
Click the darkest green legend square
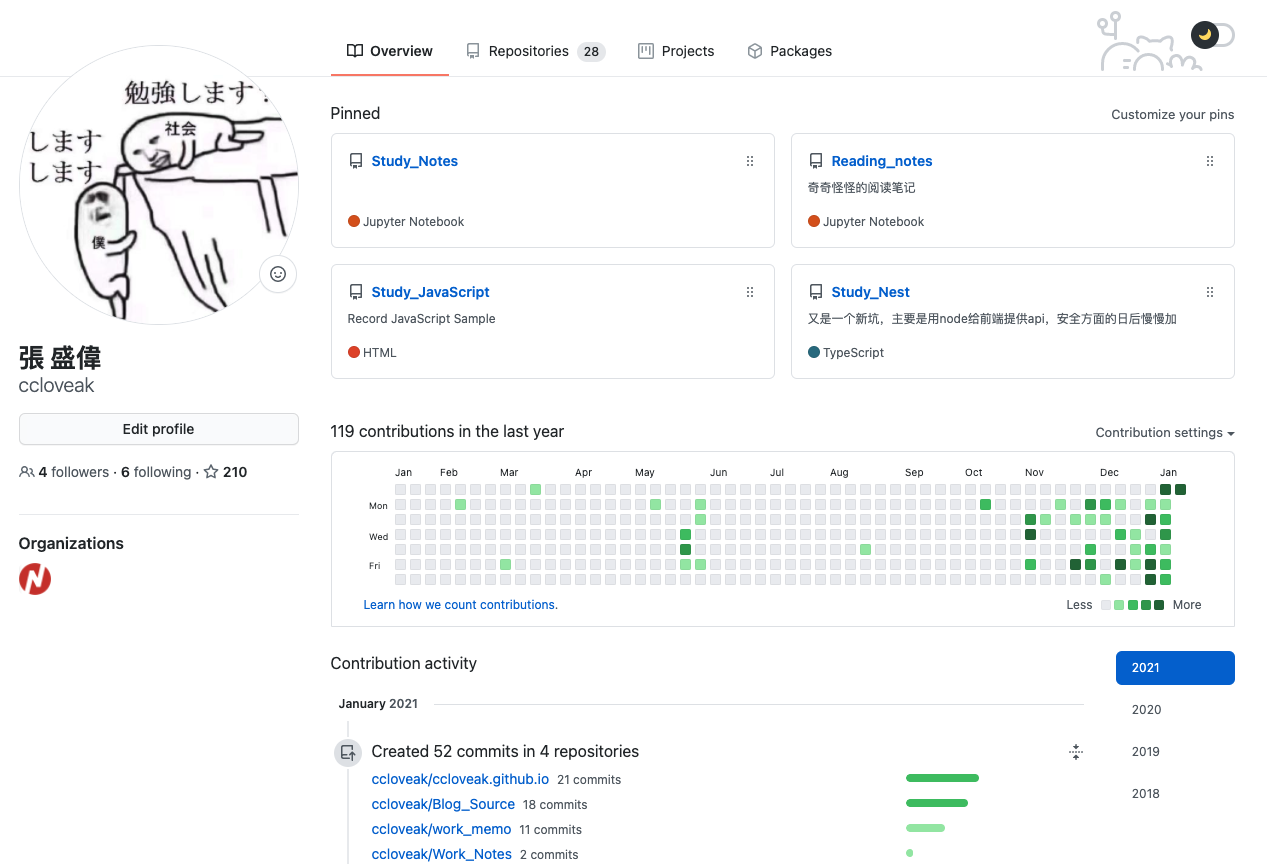[1159, 605]
